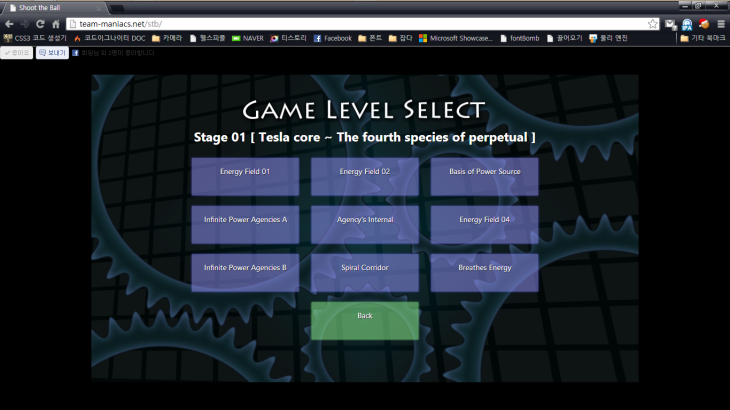Launch the Energy Field 04 level
Screen dimensions: 730x410
[484, 224]
